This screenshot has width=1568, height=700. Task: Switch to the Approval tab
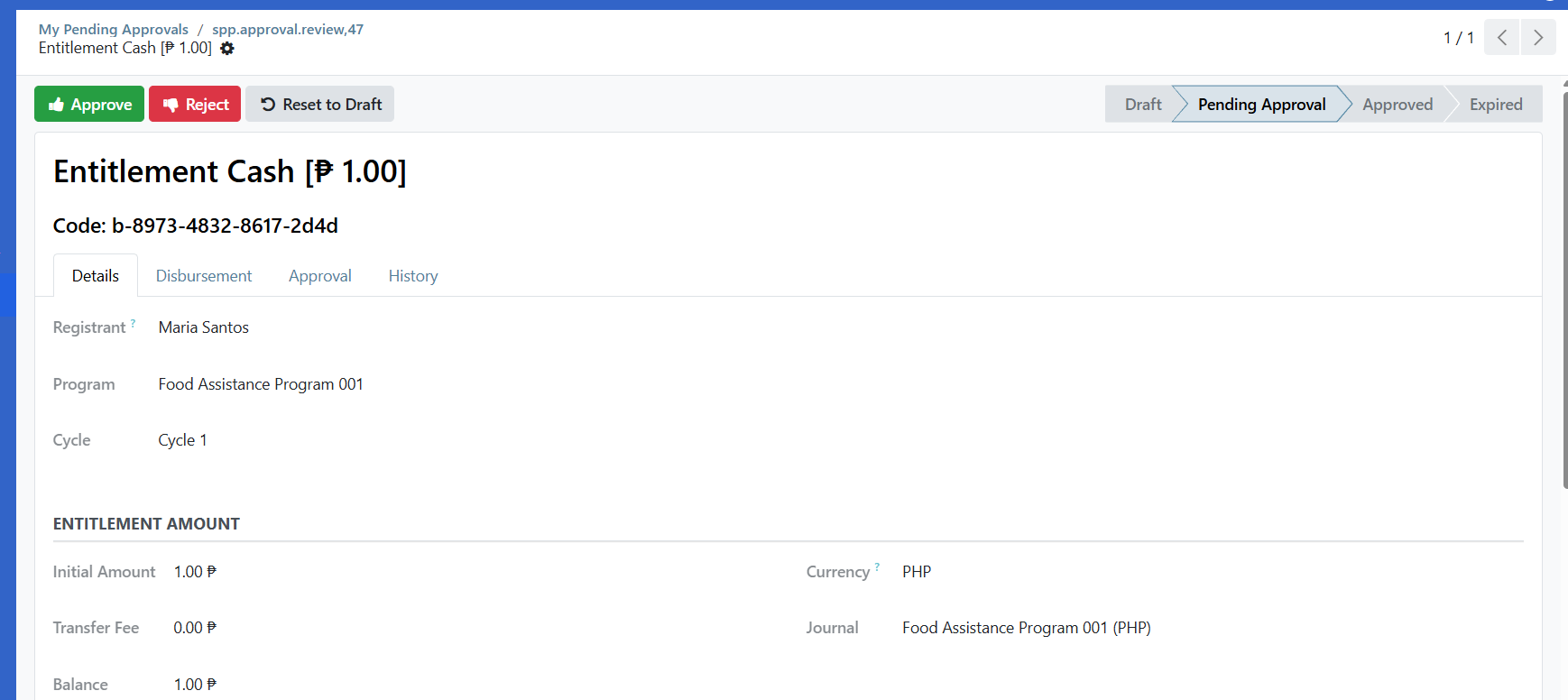319,276
